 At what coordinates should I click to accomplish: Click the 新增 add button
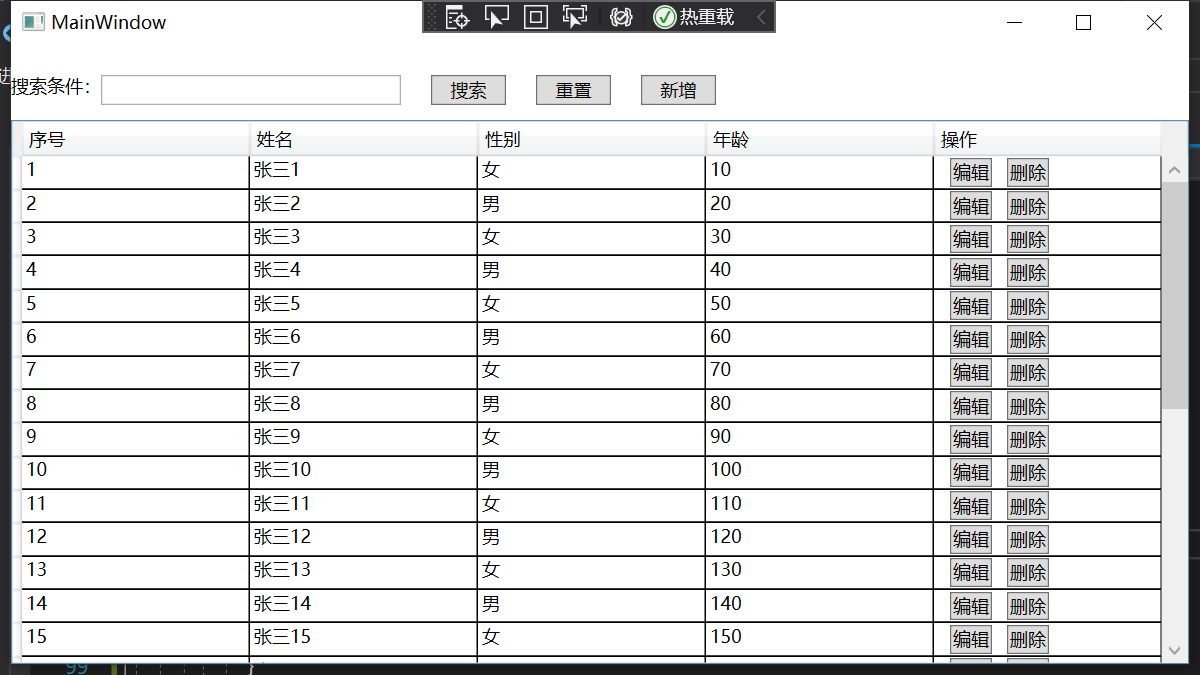pyautogui.click(x=678, y=89)
